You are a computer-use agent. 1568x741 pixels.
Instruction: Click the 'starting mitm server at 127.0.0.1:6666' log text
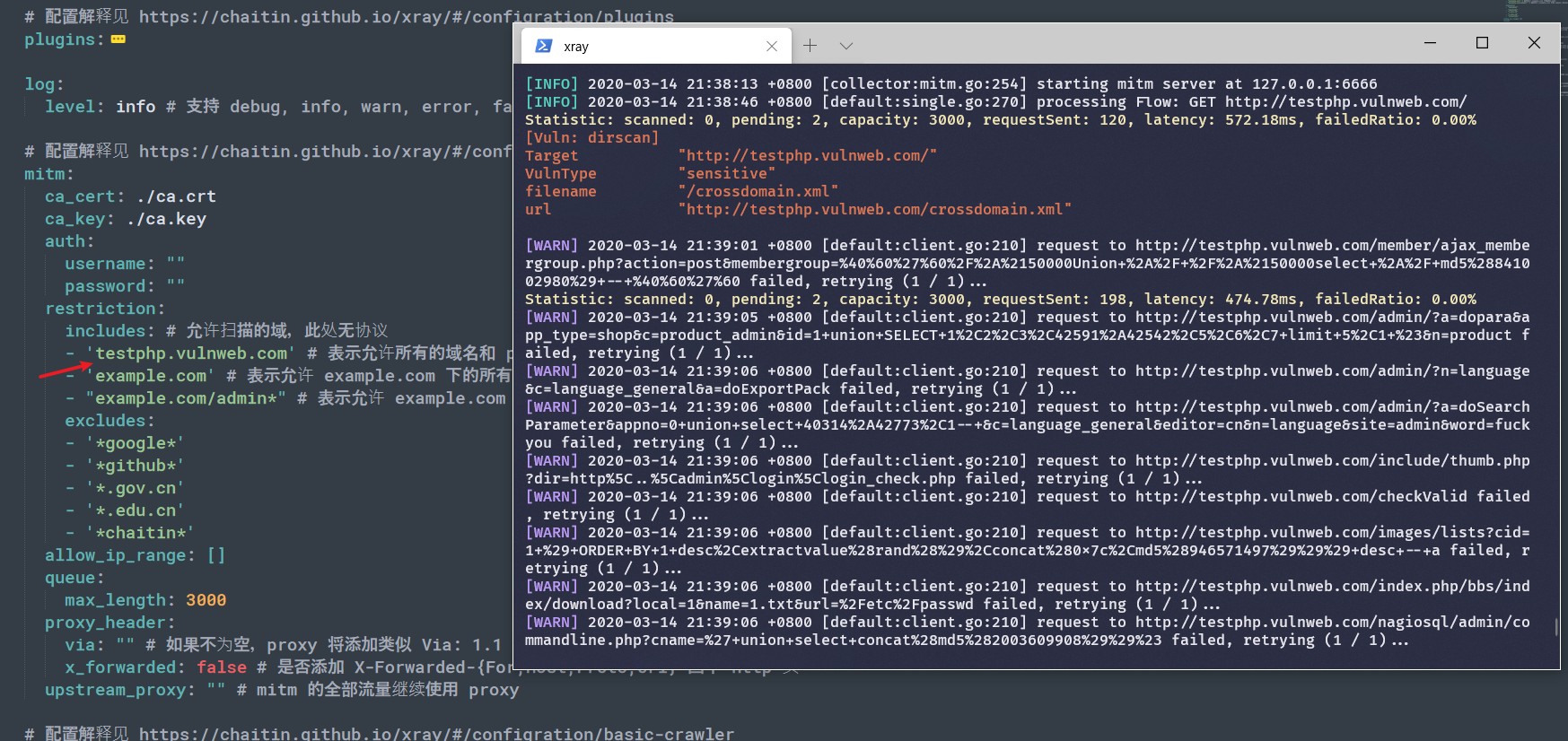(x=1207, y=83)
